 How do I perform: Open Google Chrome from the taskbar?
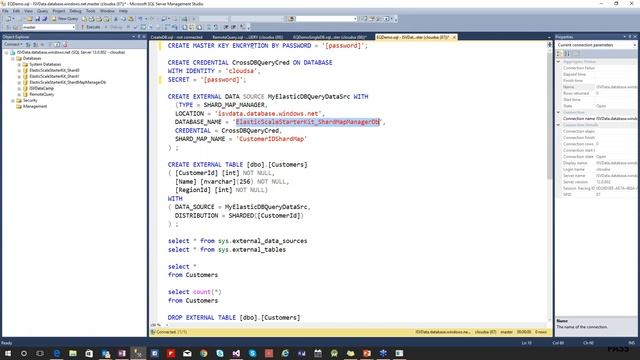204,353
